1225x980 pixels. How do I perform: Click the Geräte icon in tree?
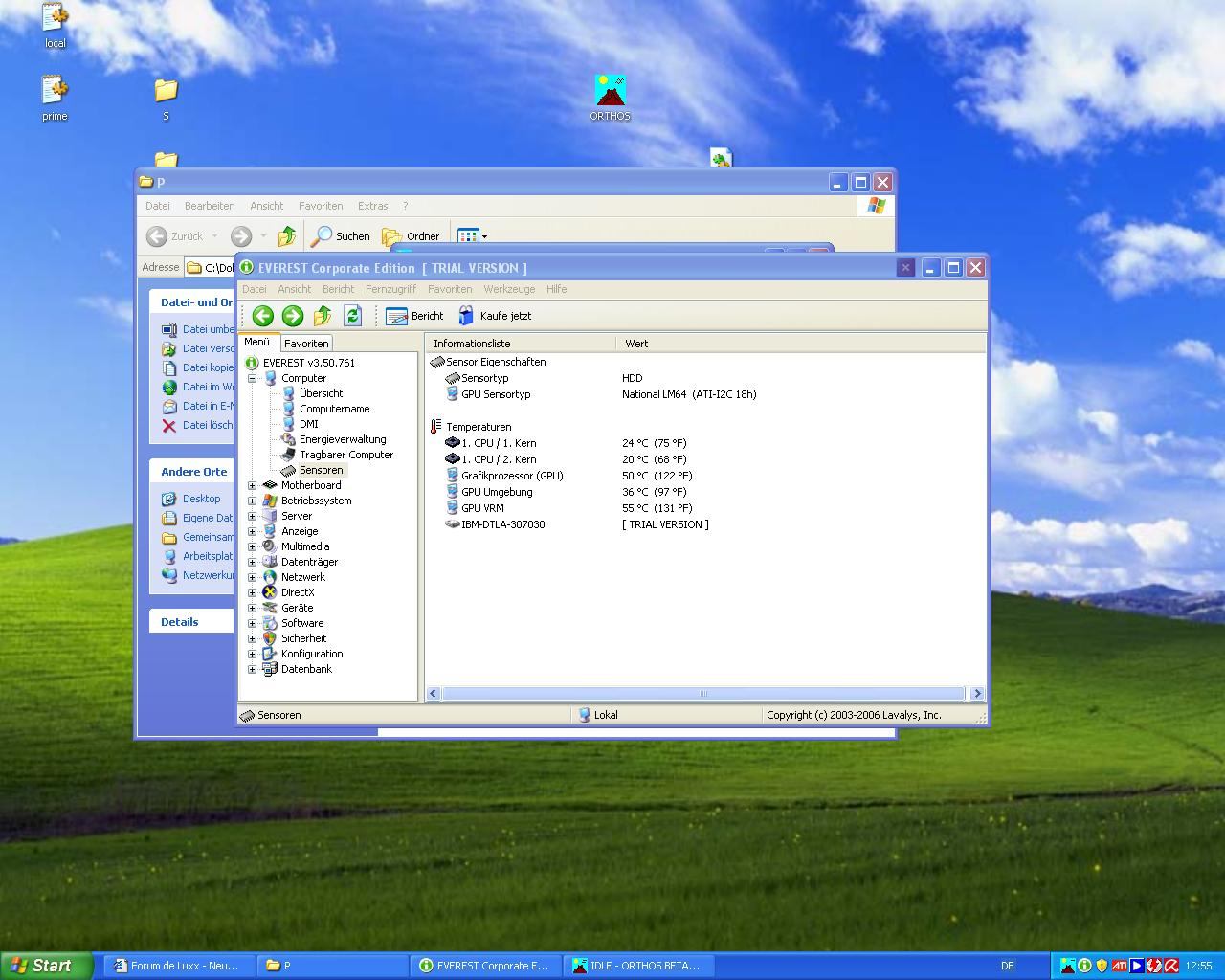(x=270, y=608)
